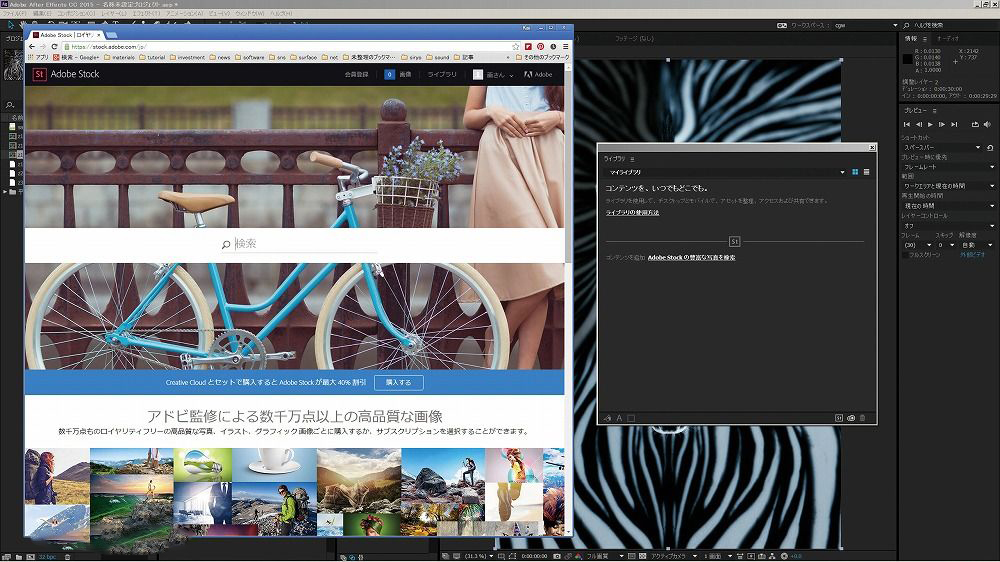Take snapshot with camera icon in viewer
The height and width of the screenshot is (562, 1000).
pos(557,556)
